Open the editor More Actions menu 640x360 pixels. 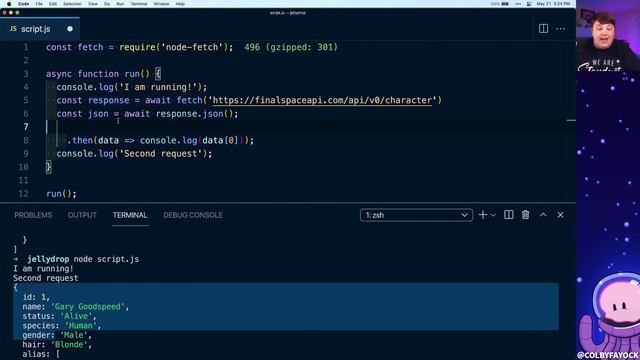click(560, 29)
